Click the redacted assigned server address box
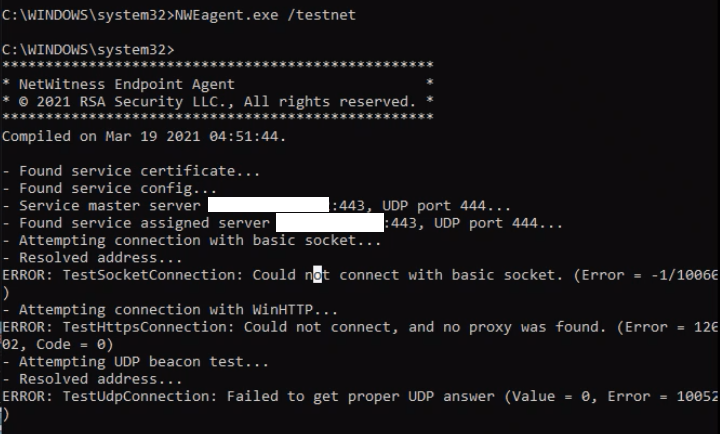The height and width of the screenshot is (434, 720). coord(330,222)
